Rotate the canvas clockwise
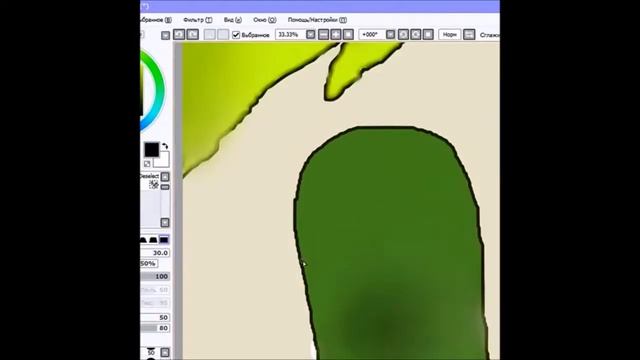This screenshot has width=640, height=360. (416, 35)
